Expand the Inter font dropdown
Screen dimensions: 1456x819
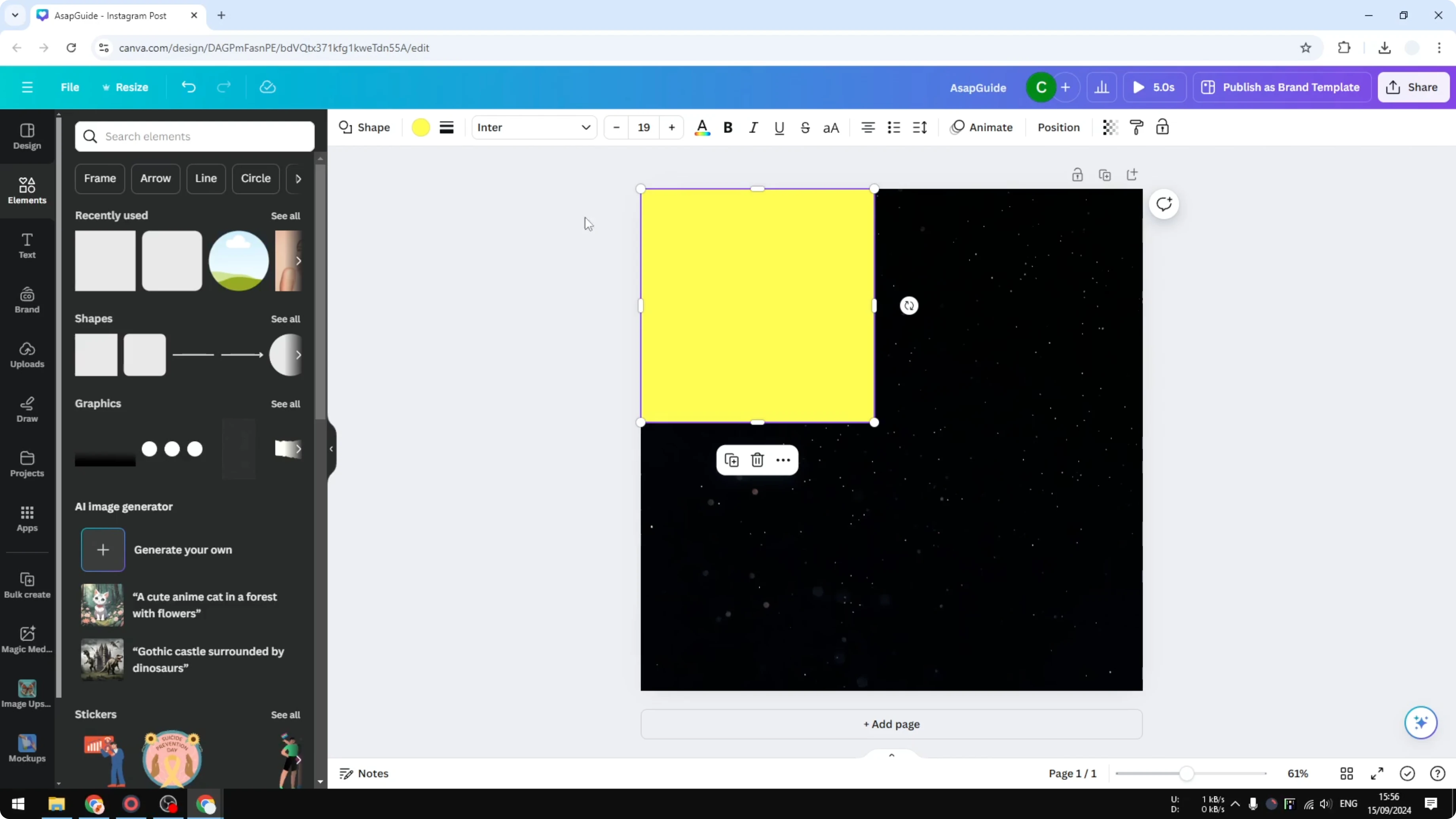[534, 127]
